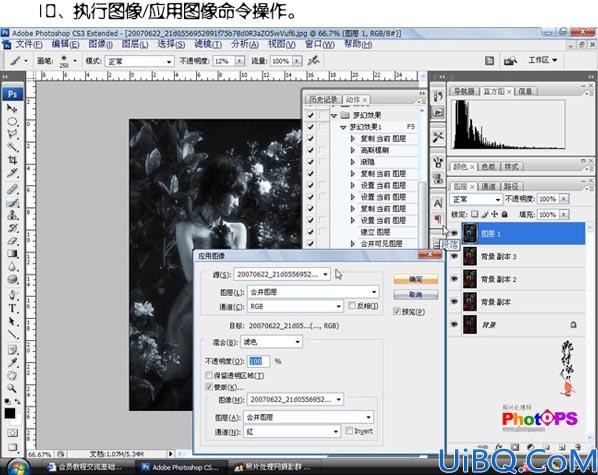Image resolution: width=598 pixels, height=475 pixels.
Task: Toggle Quick Mask mode icon
Action: [12, 433]
